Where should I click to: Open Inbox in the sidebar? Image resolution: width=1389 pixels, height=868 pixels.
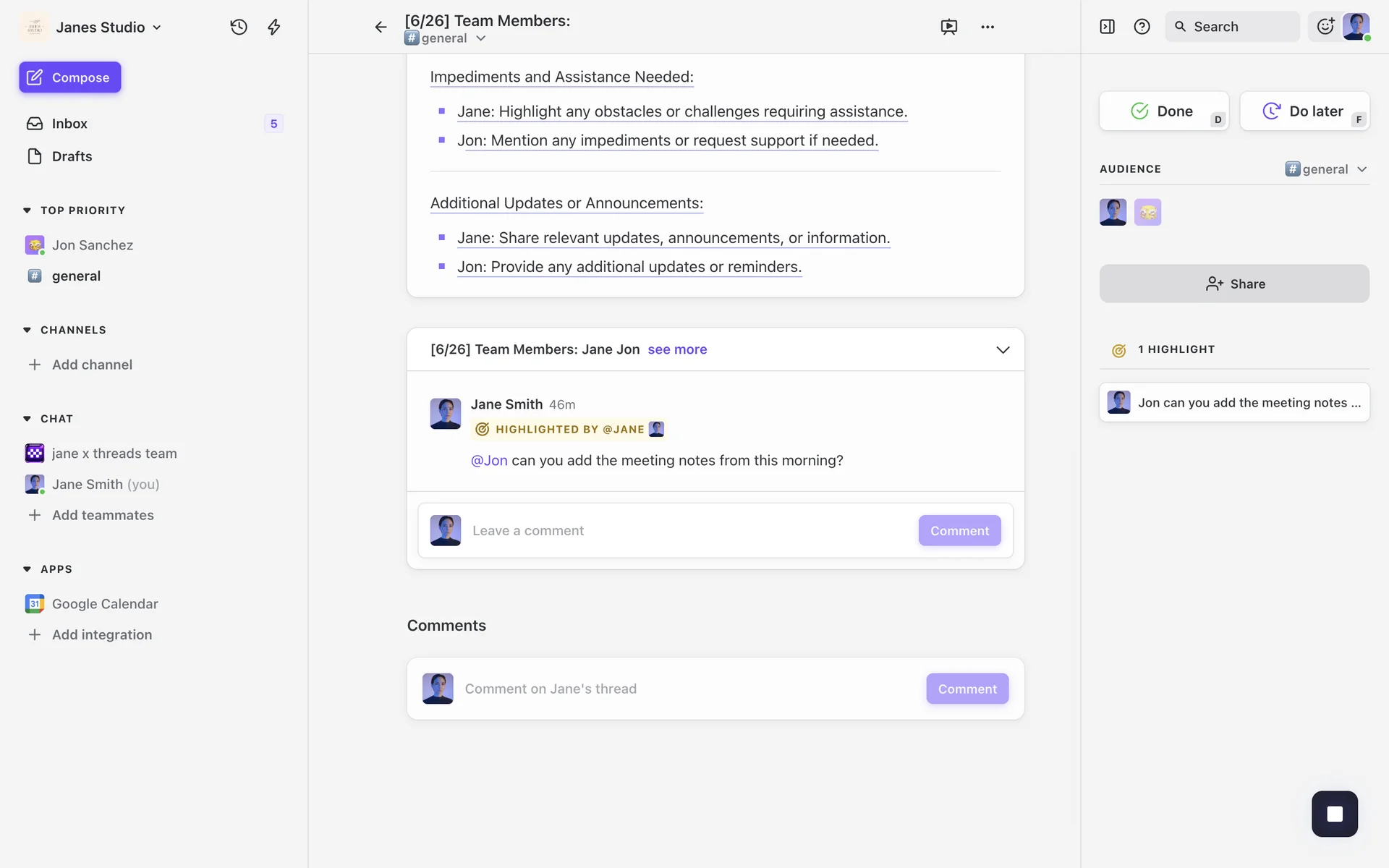pyautogui.click(x=69, y=124)
